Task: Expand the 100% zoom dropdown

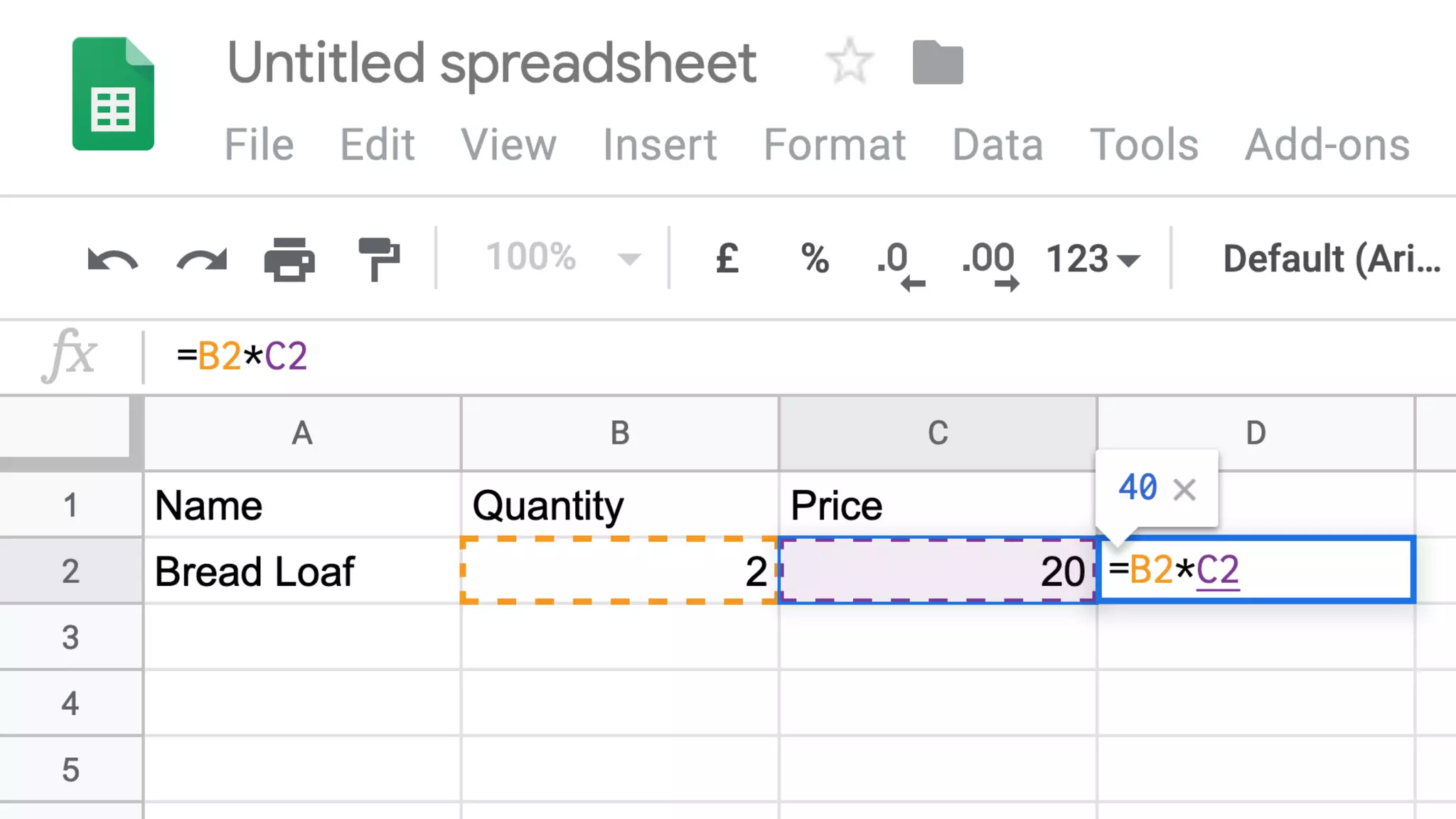Action: coord(562,257)
